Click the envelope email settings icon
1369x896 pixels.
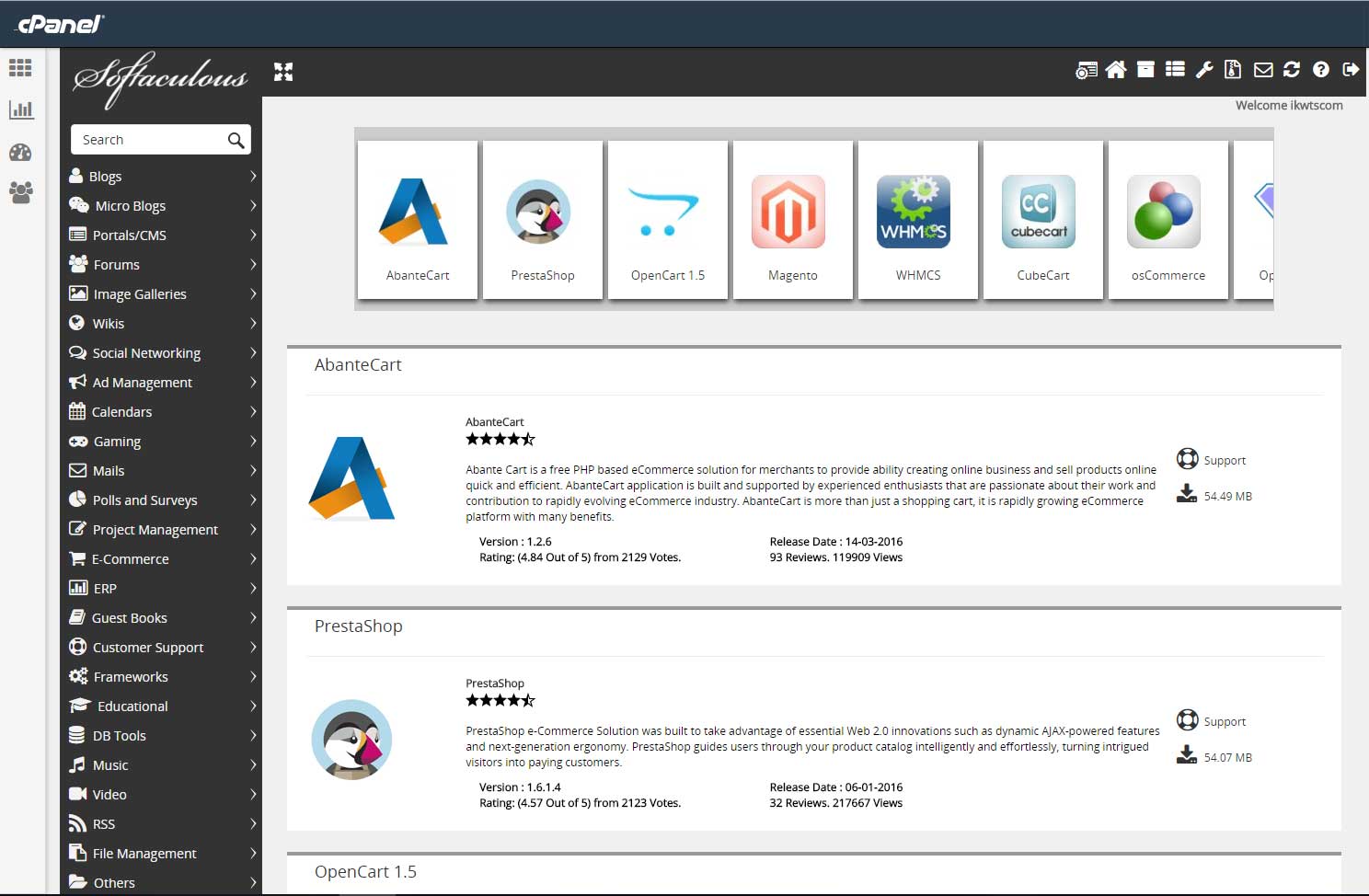pos(1263,70)
